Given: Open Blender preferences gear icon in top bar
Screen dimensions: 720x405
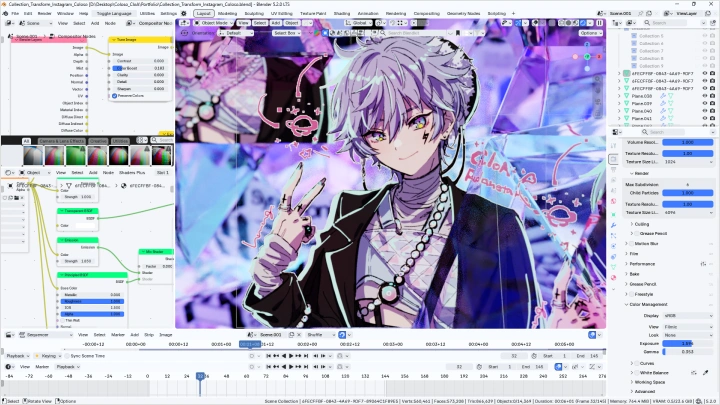Looking at the screenshot, I should click(x=184, y=13).
